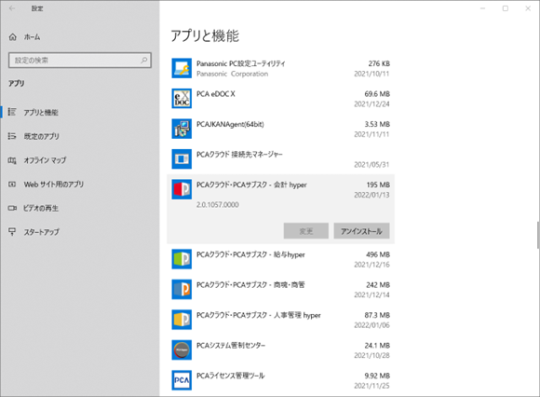Click the vertical scrollbar thumb

538,235
